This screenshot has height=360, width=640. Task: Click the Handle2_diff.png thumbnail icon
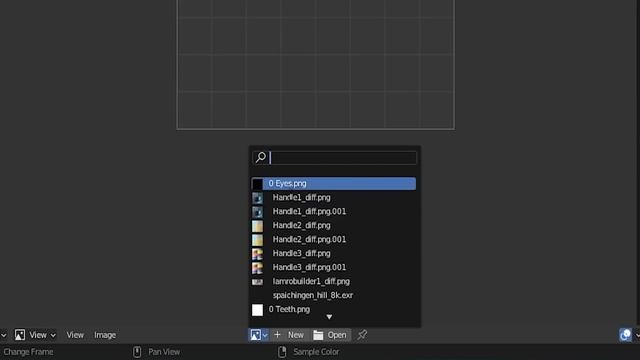[257, 226]
